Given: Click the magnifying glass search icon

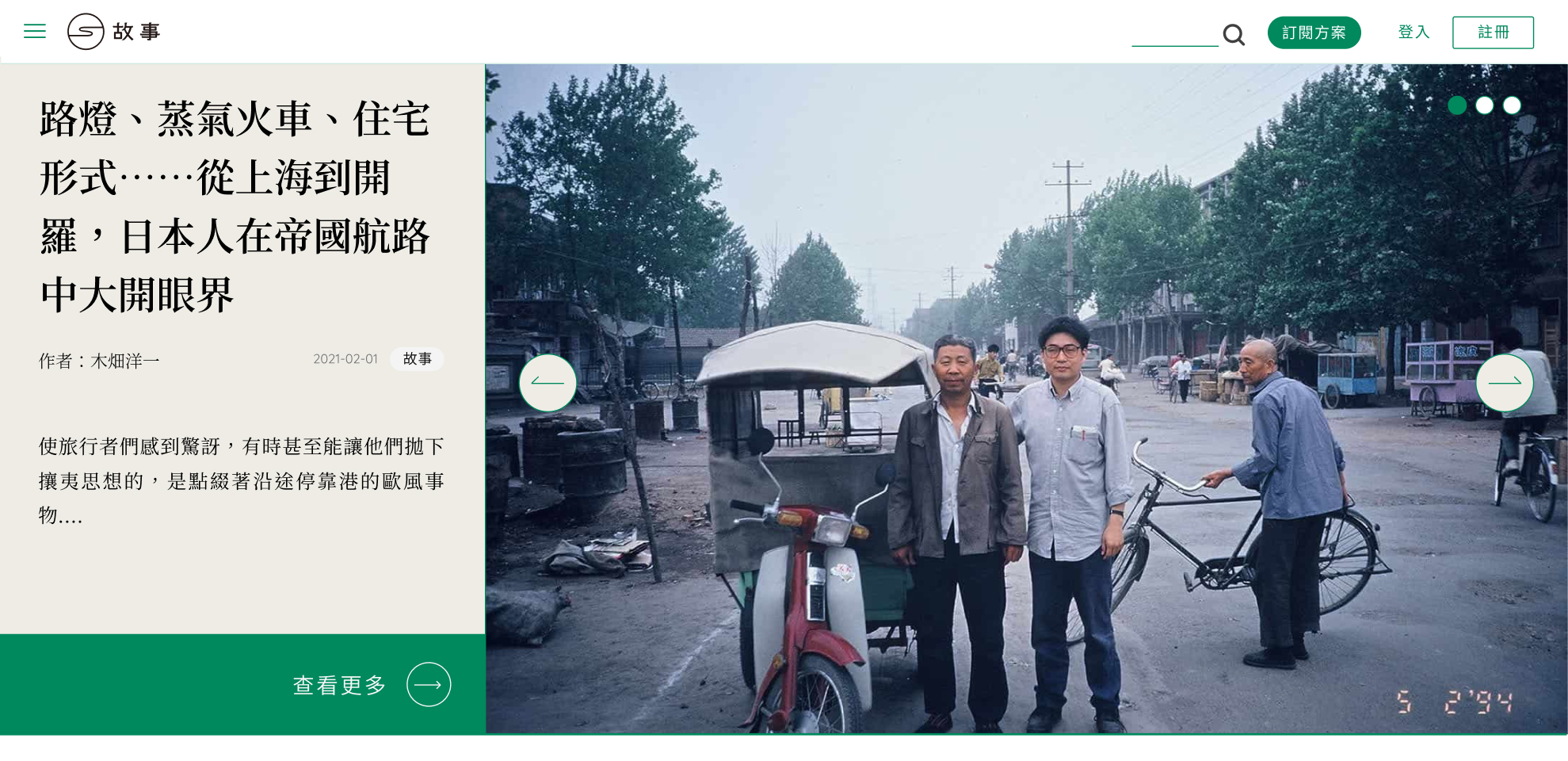Looking at the screenshot, I should tap(1234, 34).
